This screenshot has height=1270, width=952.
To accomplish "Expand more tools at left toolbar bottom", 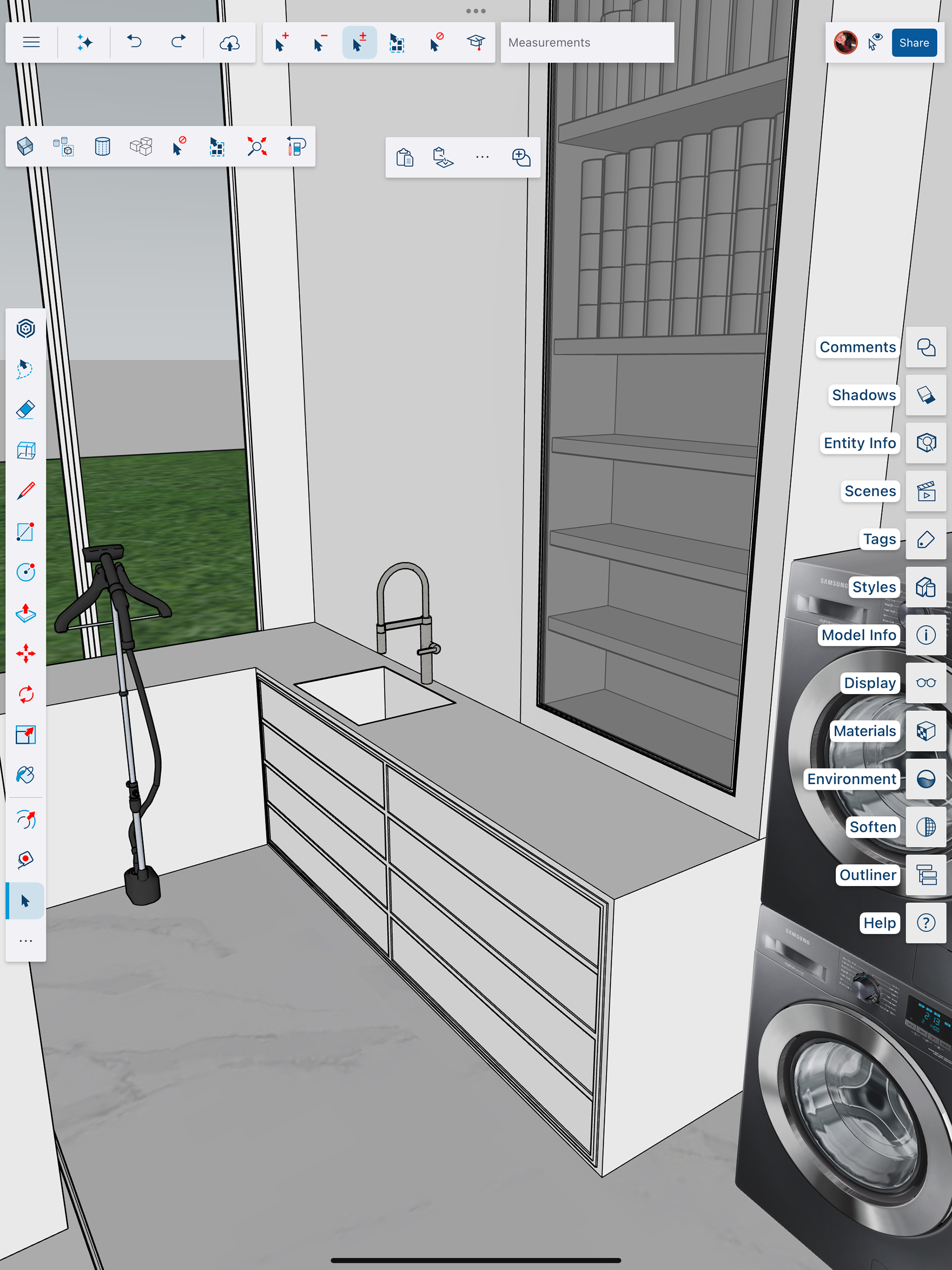I will tap(25, 941).
